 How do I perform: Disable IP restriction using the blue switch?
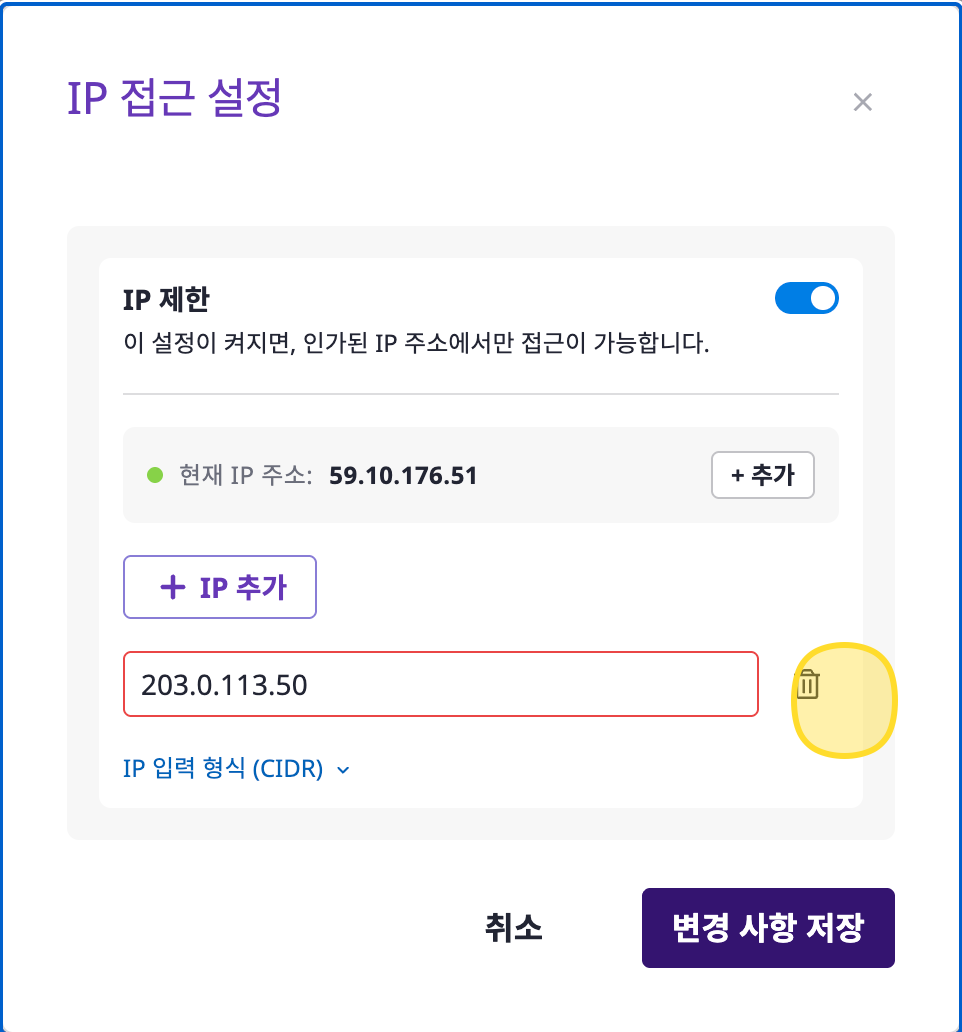coord(806,299)
